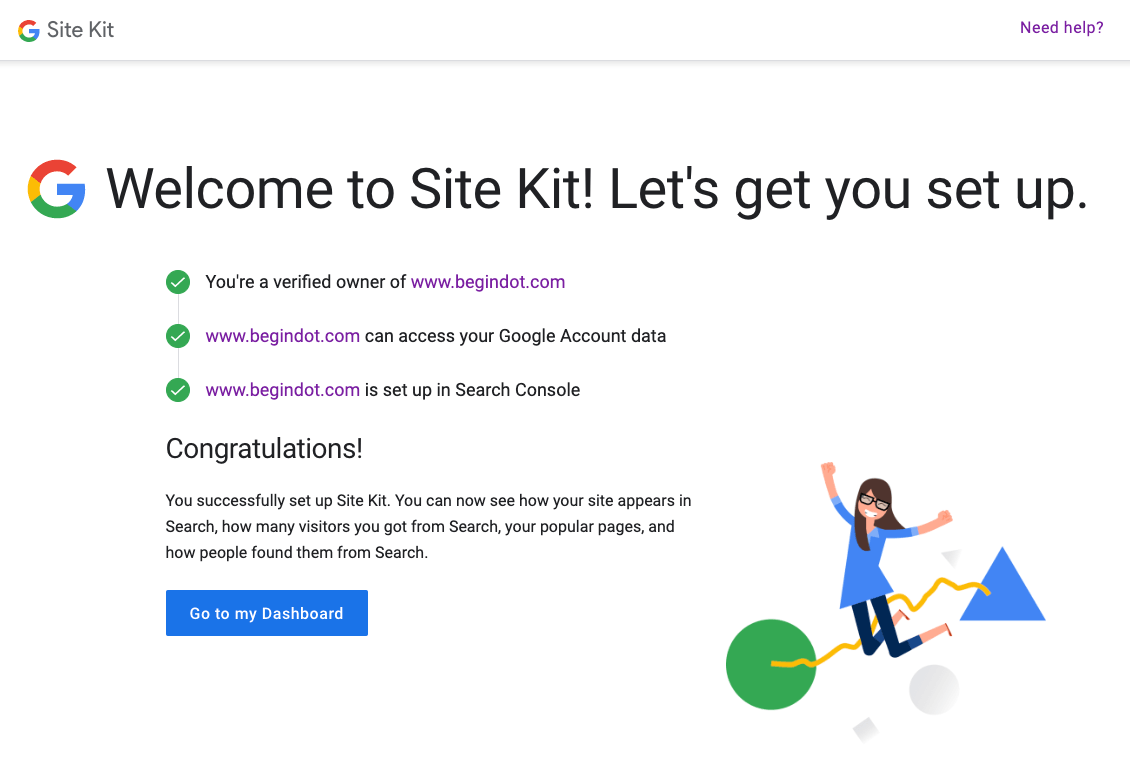
Task: Click the blue triangle in the illustration
Action: pos(1003,587)
